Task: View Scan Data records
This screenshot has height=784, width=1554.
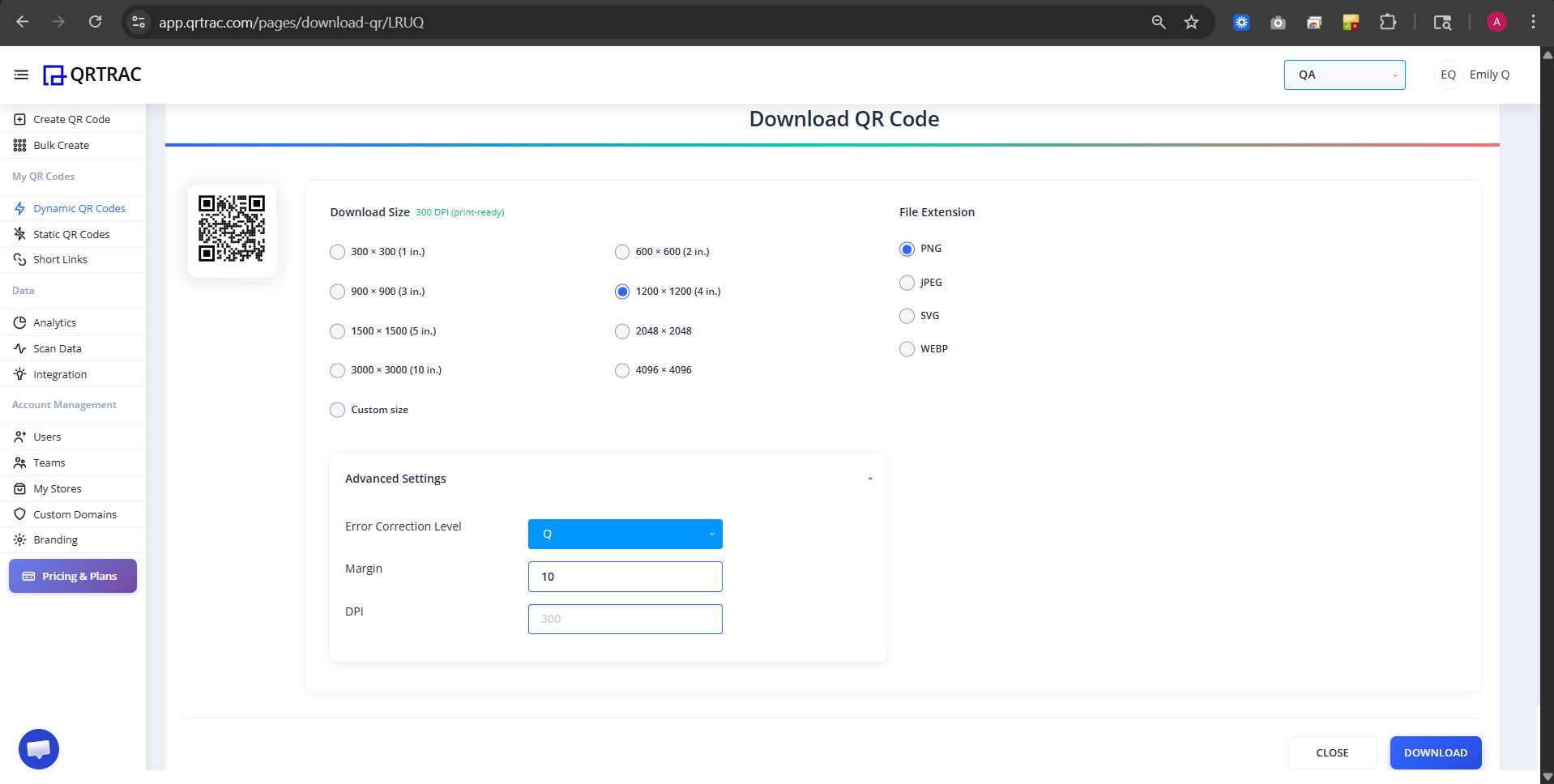Action: 56,348
